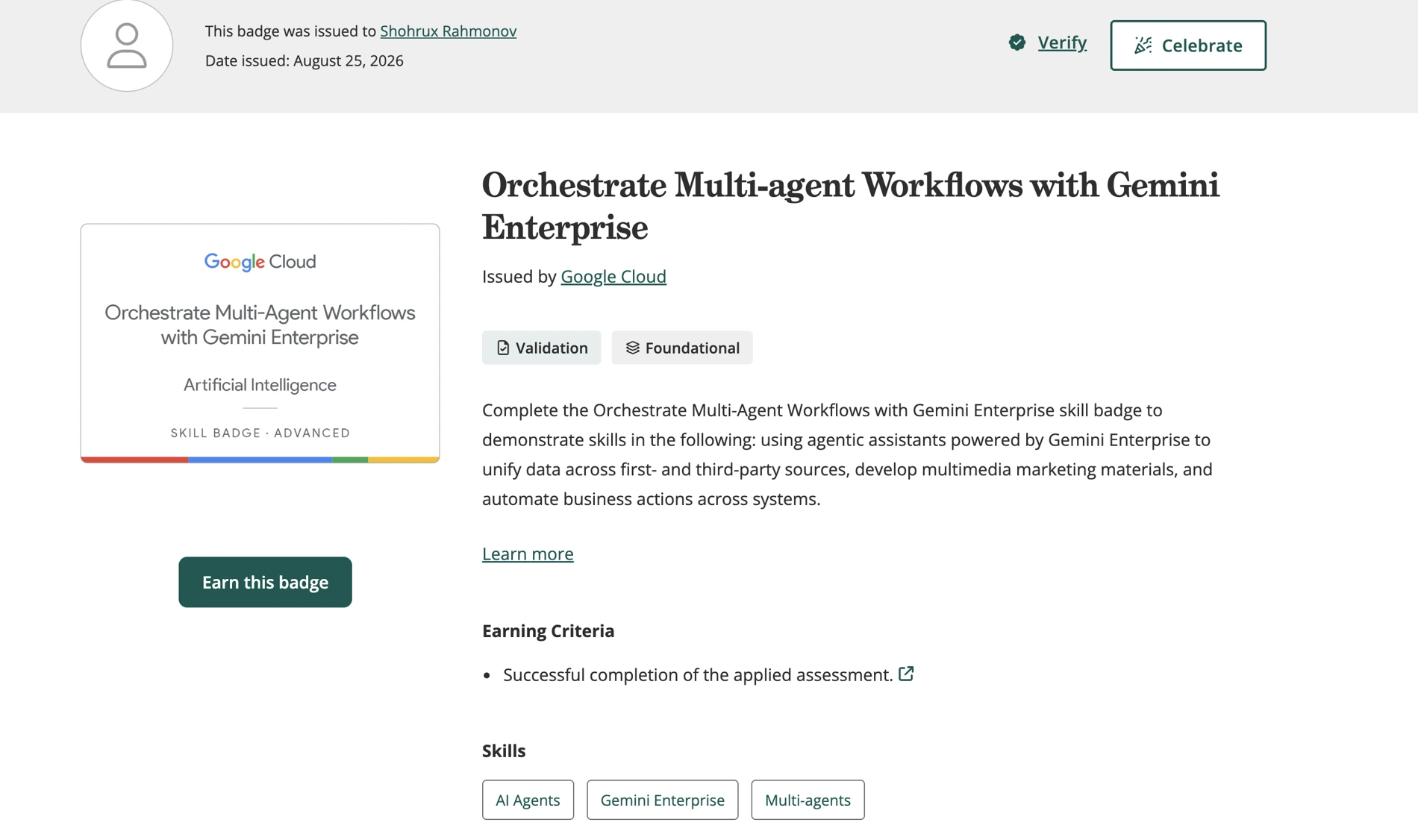This screenshot has width=1418, height=840.
Task: Click the Google Cloud logo on badge
Action: (x=260, y=262)
